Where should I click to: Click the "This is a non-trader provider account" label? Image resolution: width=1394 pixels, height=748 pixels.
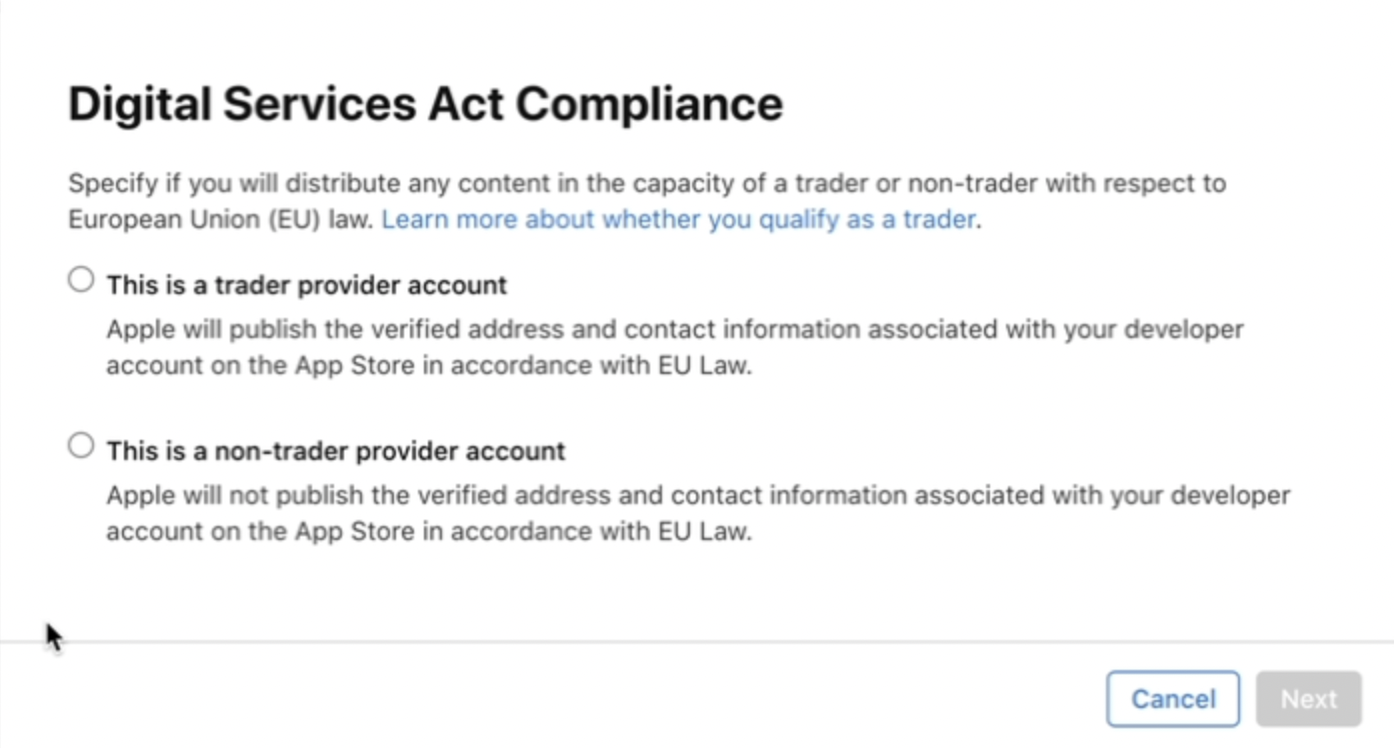coord(336,451)
